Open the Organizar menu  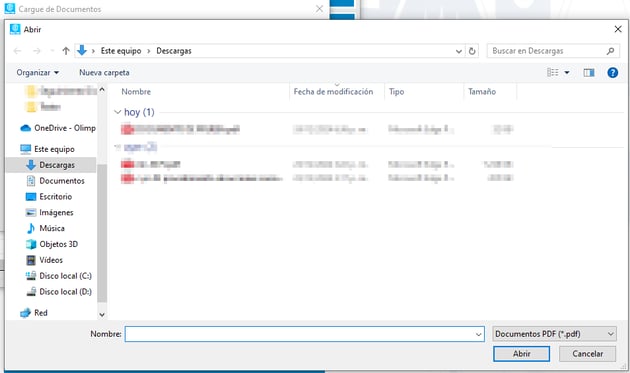pyautogui.click(x=37, y=73)
